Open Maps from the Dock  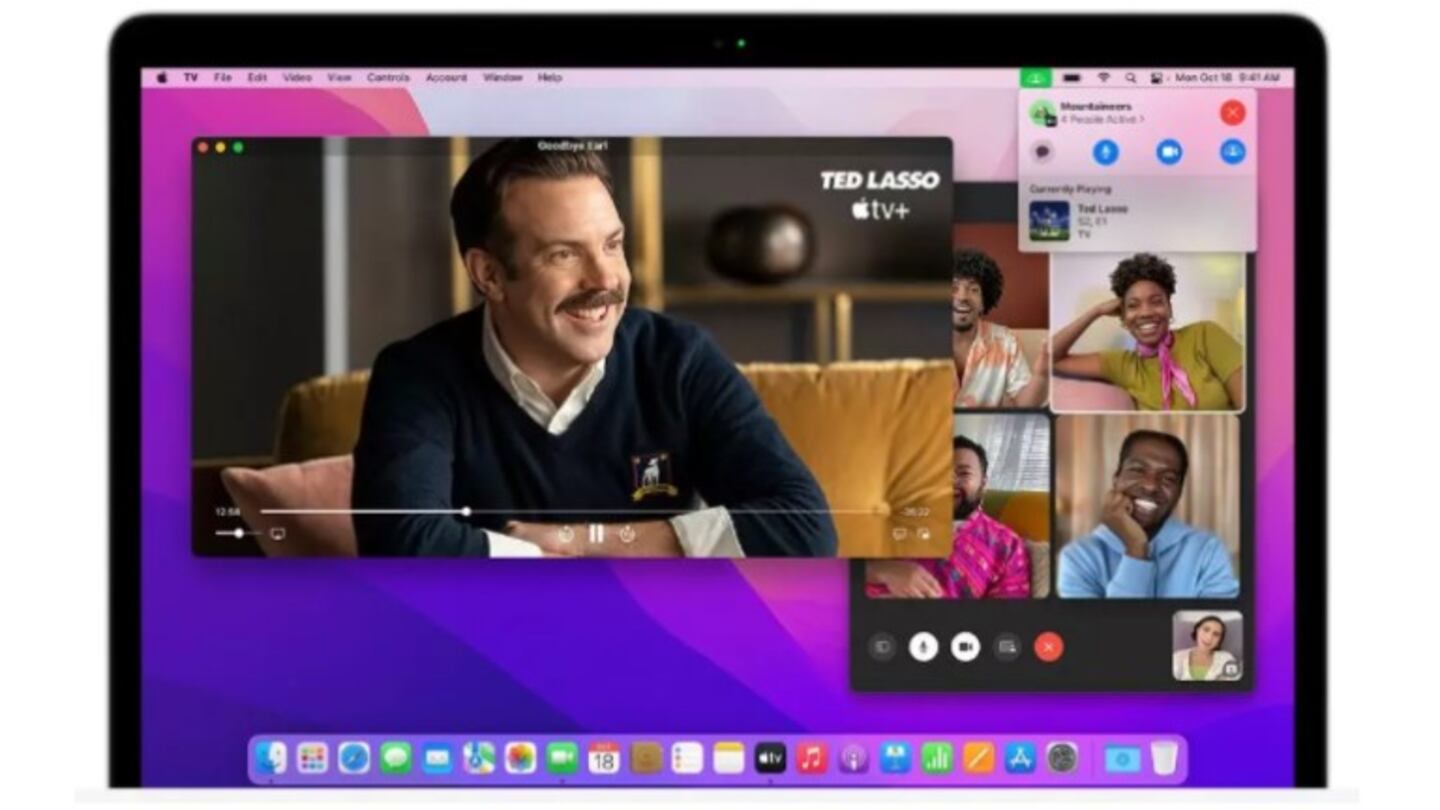click(x=479, y=758)
